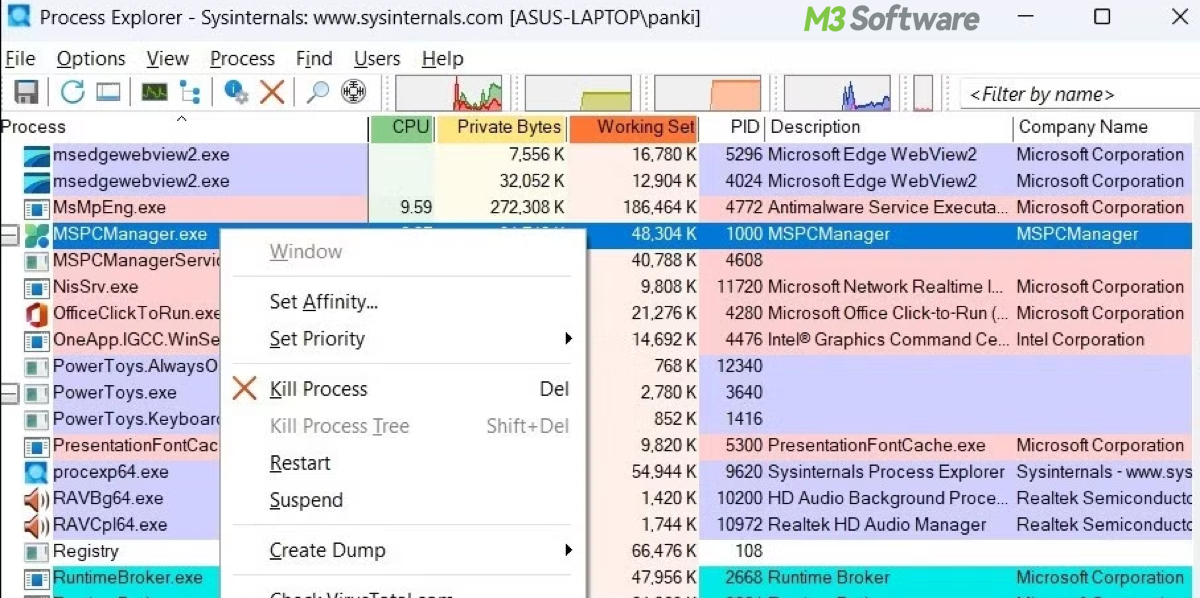Select Restart in the context menu
This screenshot has height=598, width=1200.
tap(402, 463)
